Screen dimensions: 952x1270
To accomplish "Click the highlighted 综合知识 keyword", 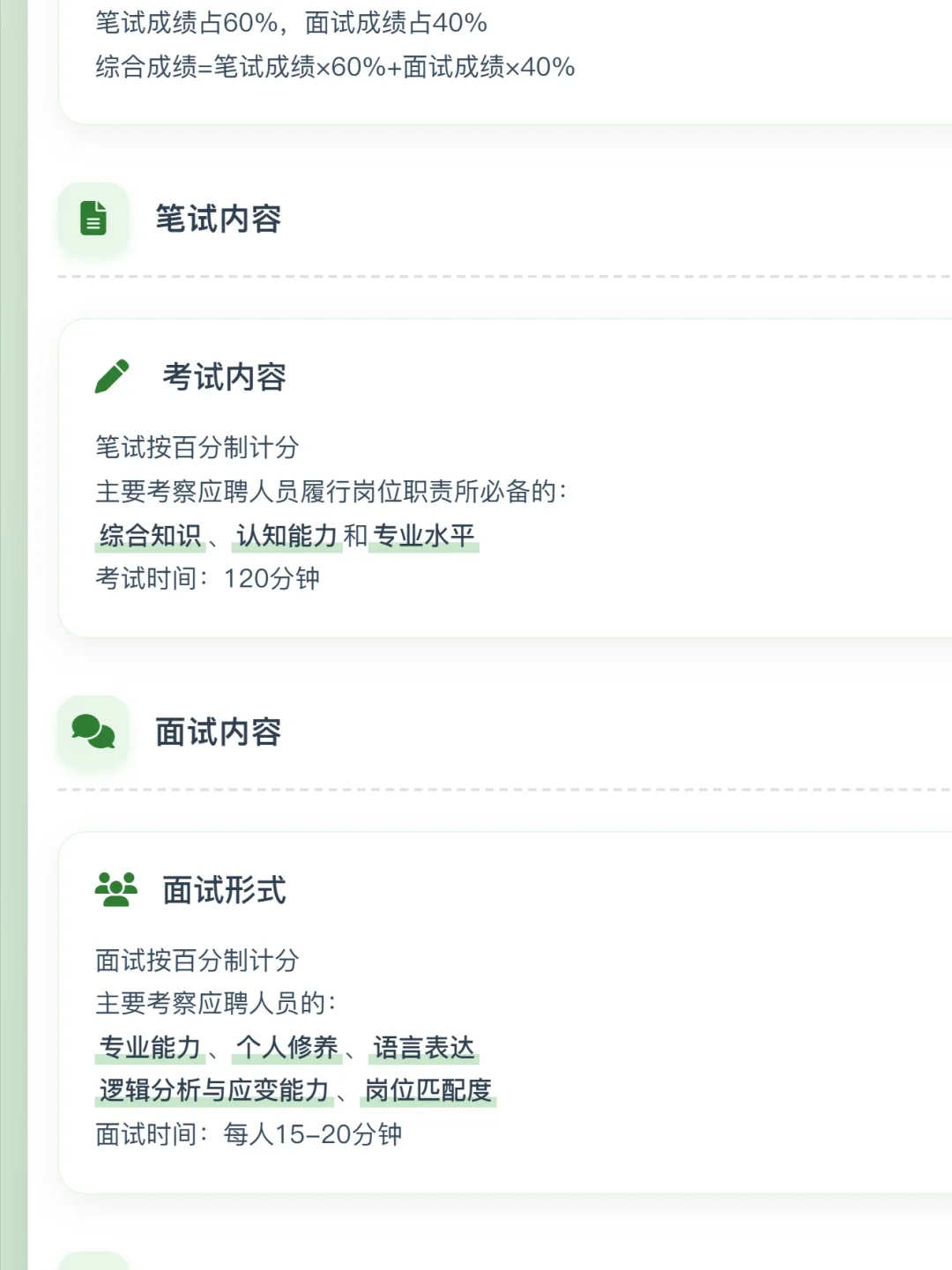I will [151, 535].
